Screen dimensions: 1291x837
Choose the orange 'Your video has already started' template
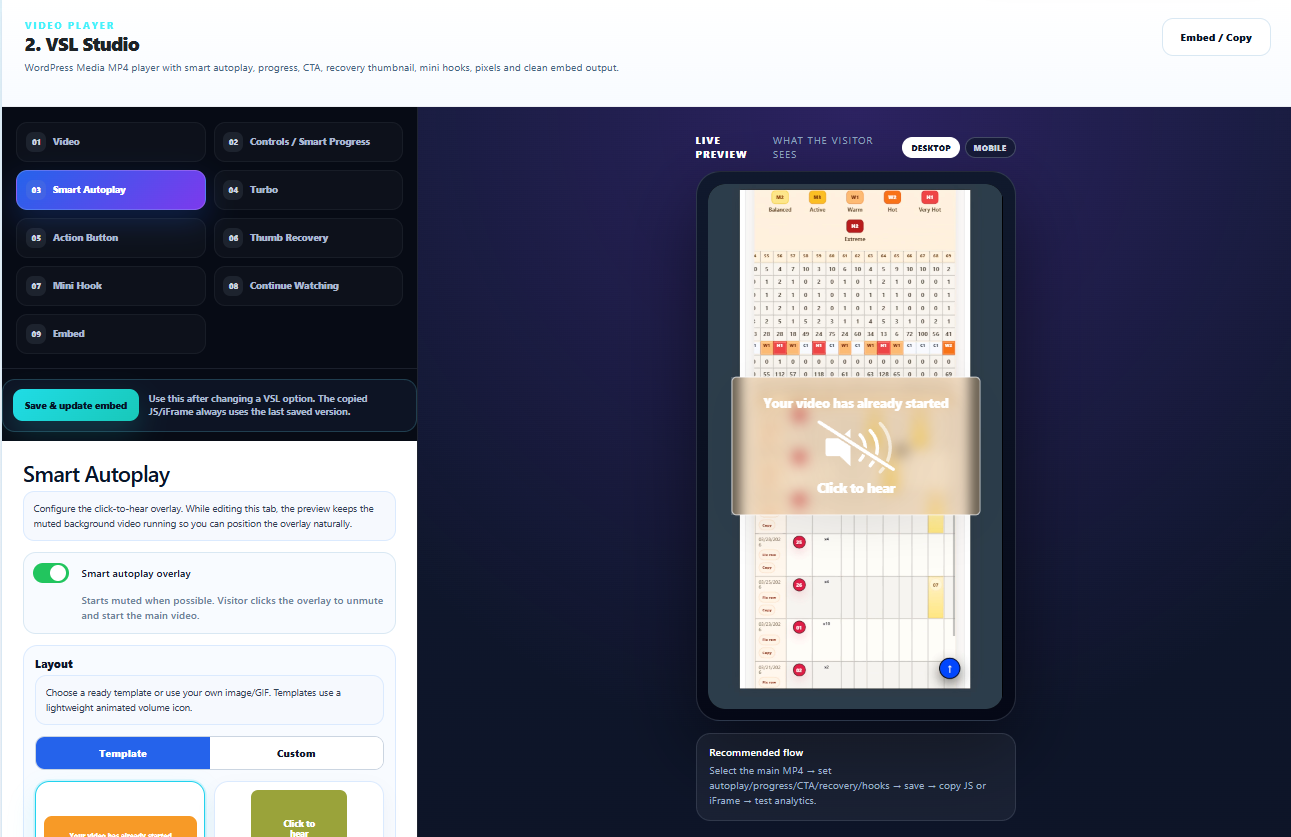[120, 810]
